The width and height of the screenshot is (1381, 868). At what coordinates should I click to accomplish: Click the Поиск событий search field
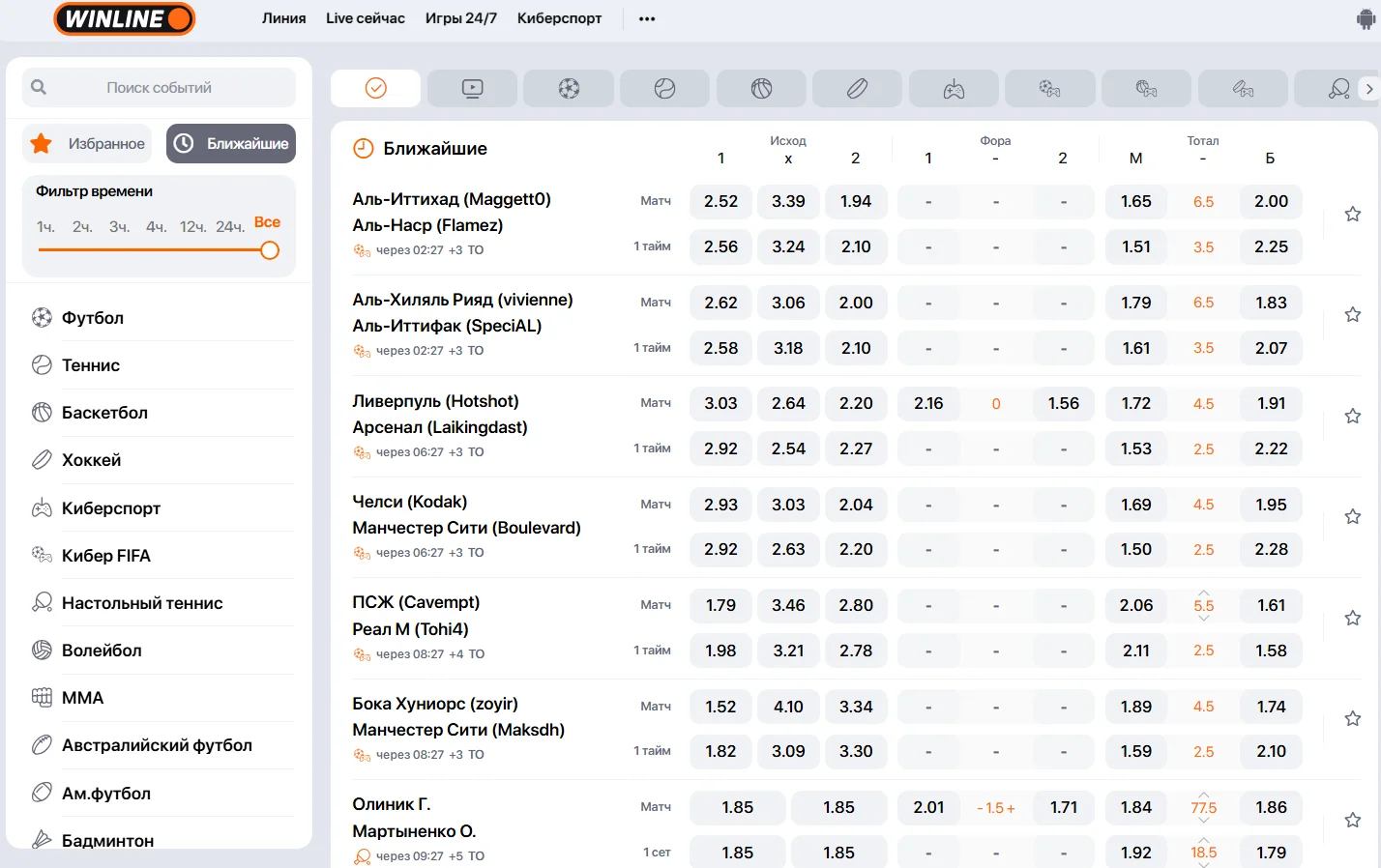[x=159, y=88]
